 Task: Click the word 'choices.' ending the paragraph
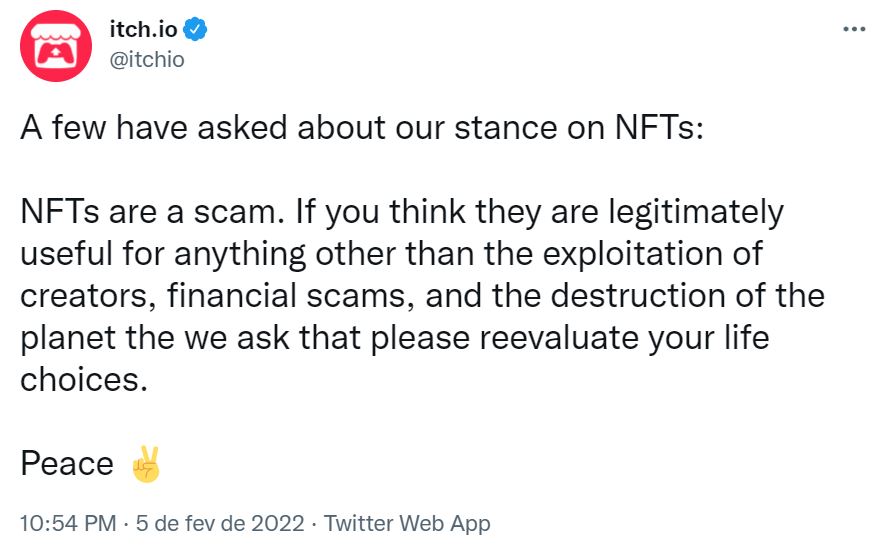(x=84, y=380)
